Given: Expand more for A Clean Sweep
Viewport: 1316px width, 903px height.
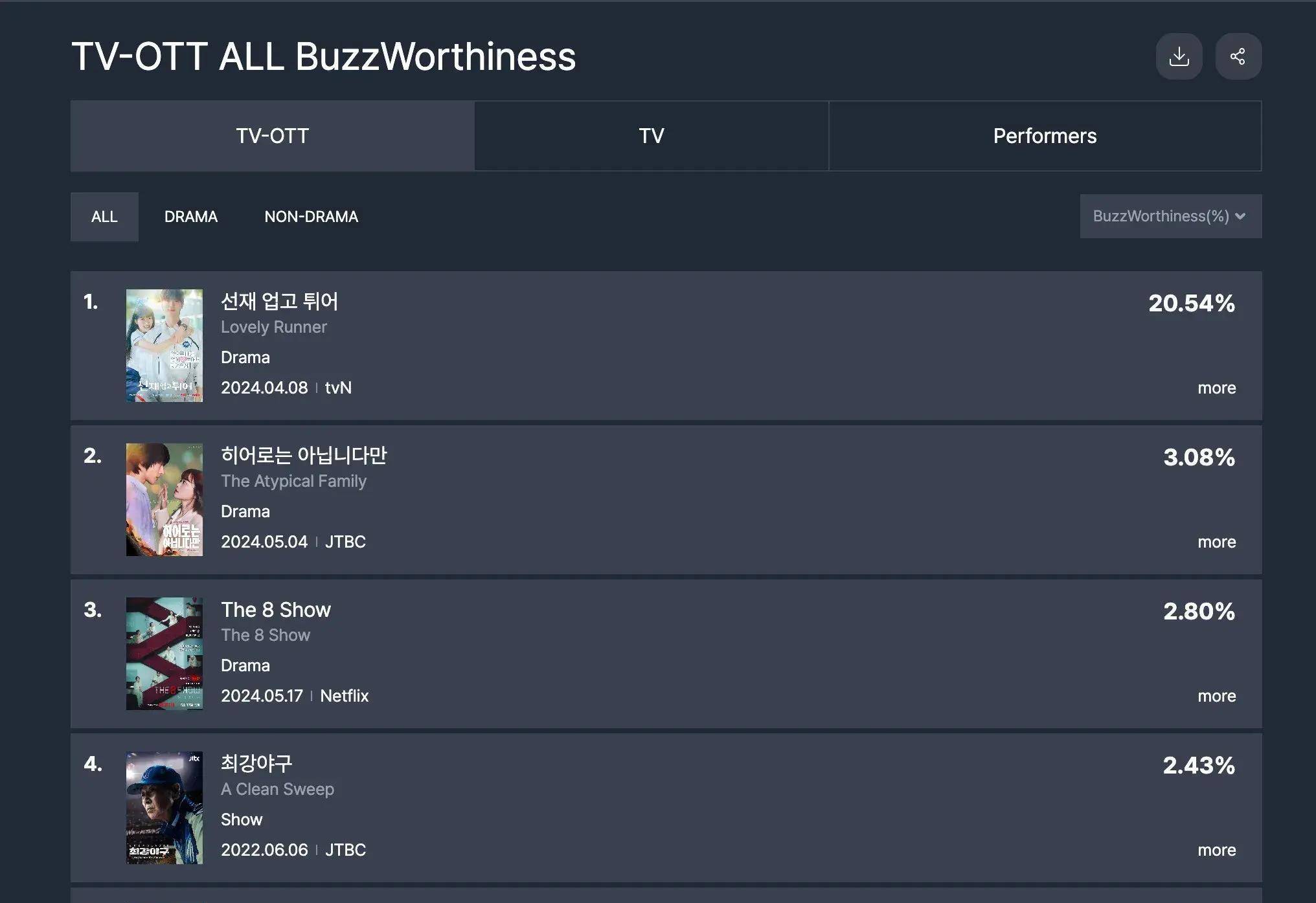Looking at the screenshot, I should click(x=1217, y=850).
